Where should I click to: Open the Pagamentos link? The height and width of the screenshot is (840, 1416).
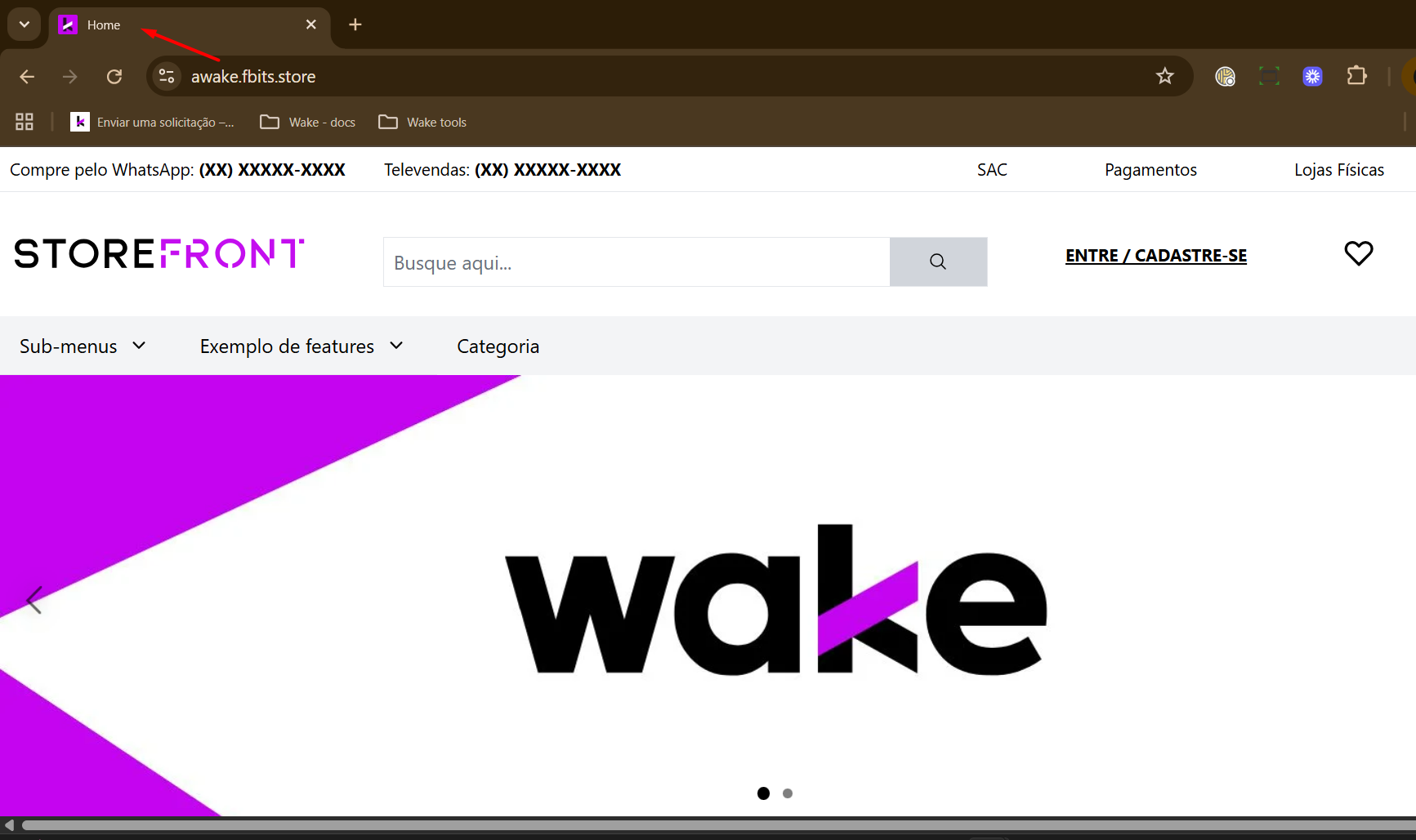click(x=1150, y=170)
